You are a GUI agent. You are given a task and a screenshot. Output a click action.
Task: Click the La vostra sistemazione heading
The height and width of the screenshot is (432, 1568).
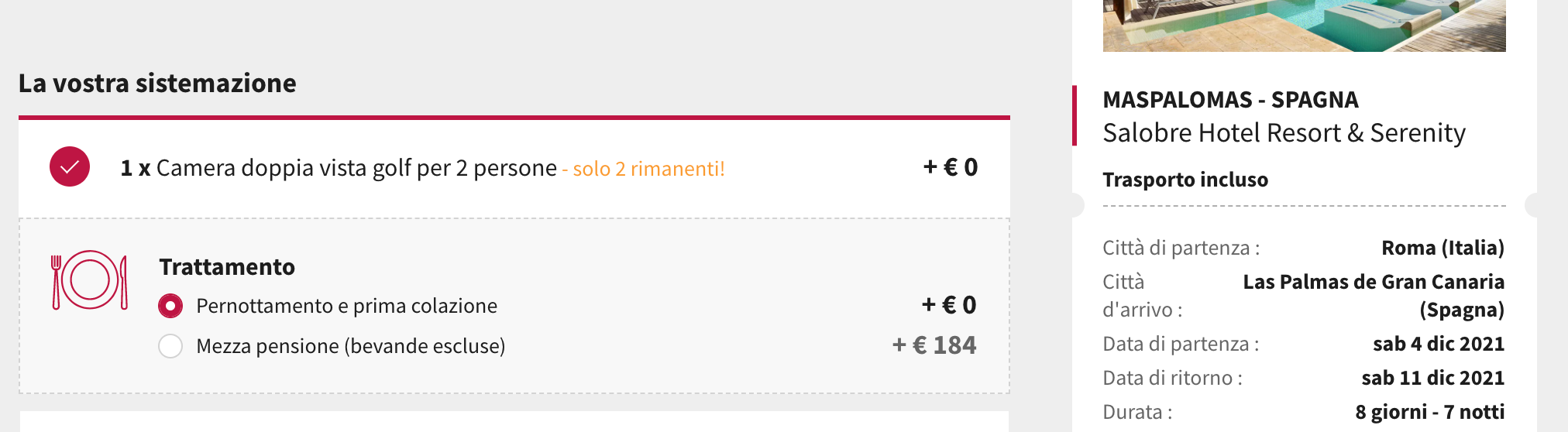[x=157, y=83]
